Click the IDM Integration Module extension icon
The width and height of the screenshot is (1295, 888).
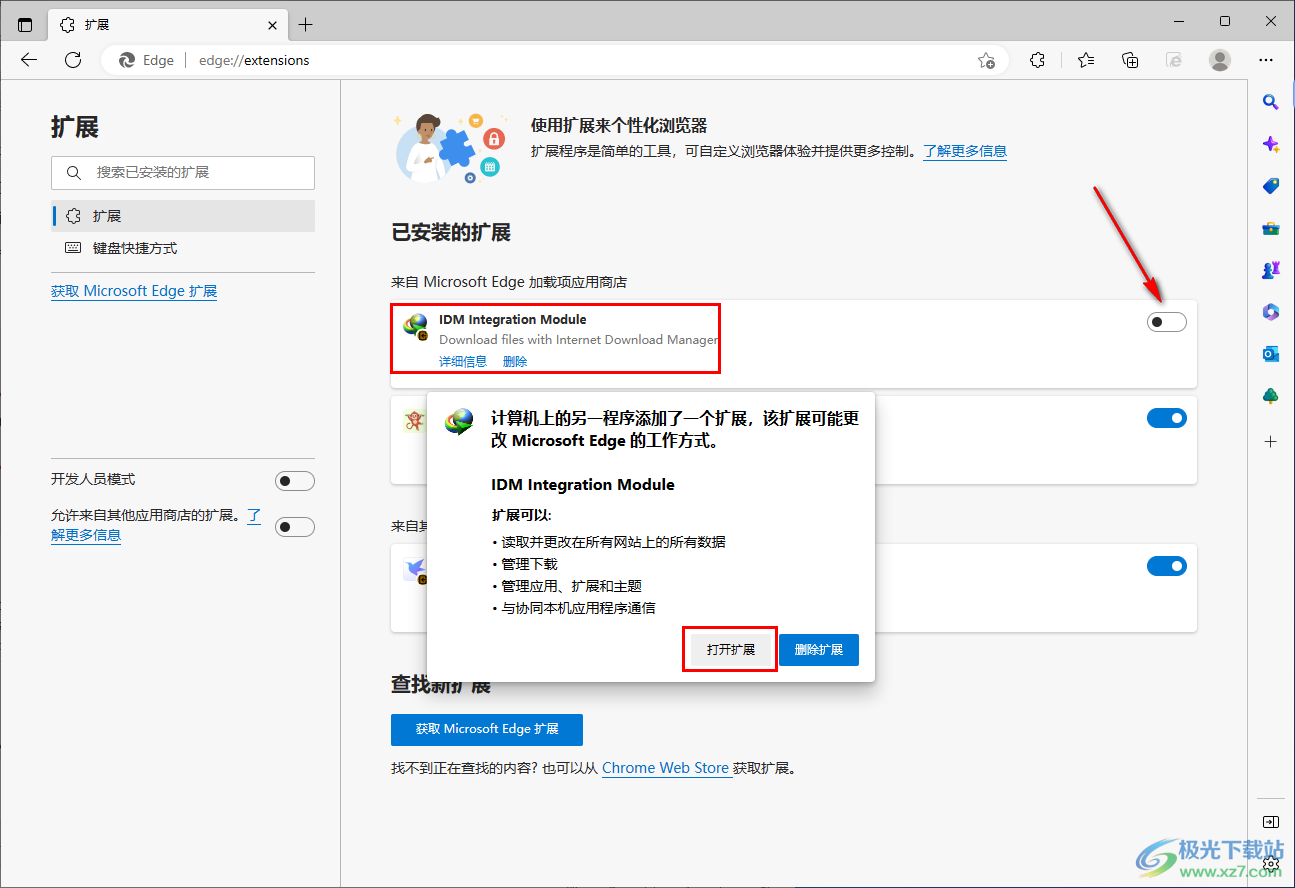tap(415, 326)
